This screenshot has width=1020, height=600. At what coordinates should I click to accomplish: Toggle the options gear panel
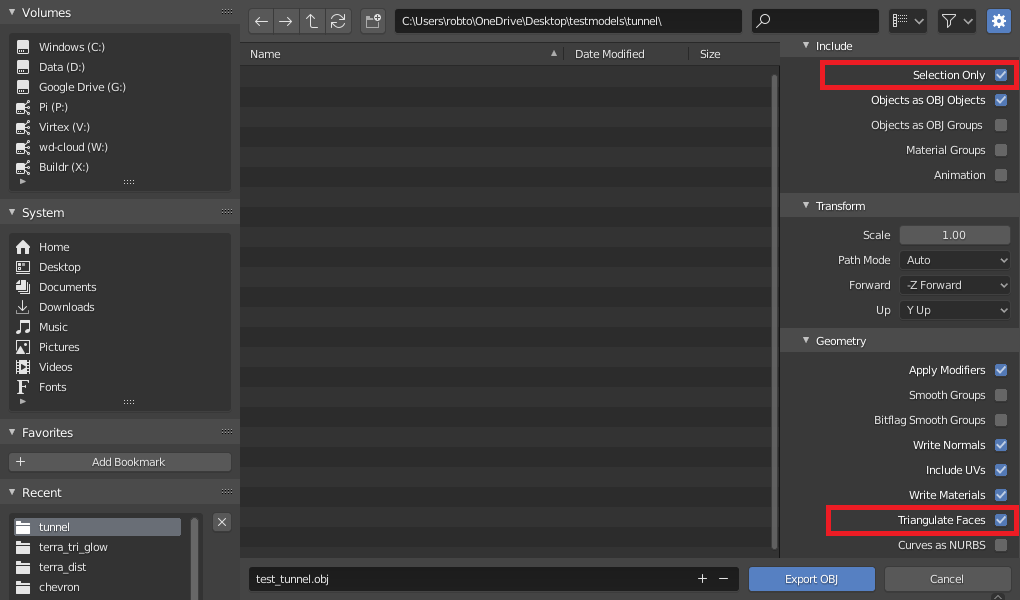click(x=998, y=21)
